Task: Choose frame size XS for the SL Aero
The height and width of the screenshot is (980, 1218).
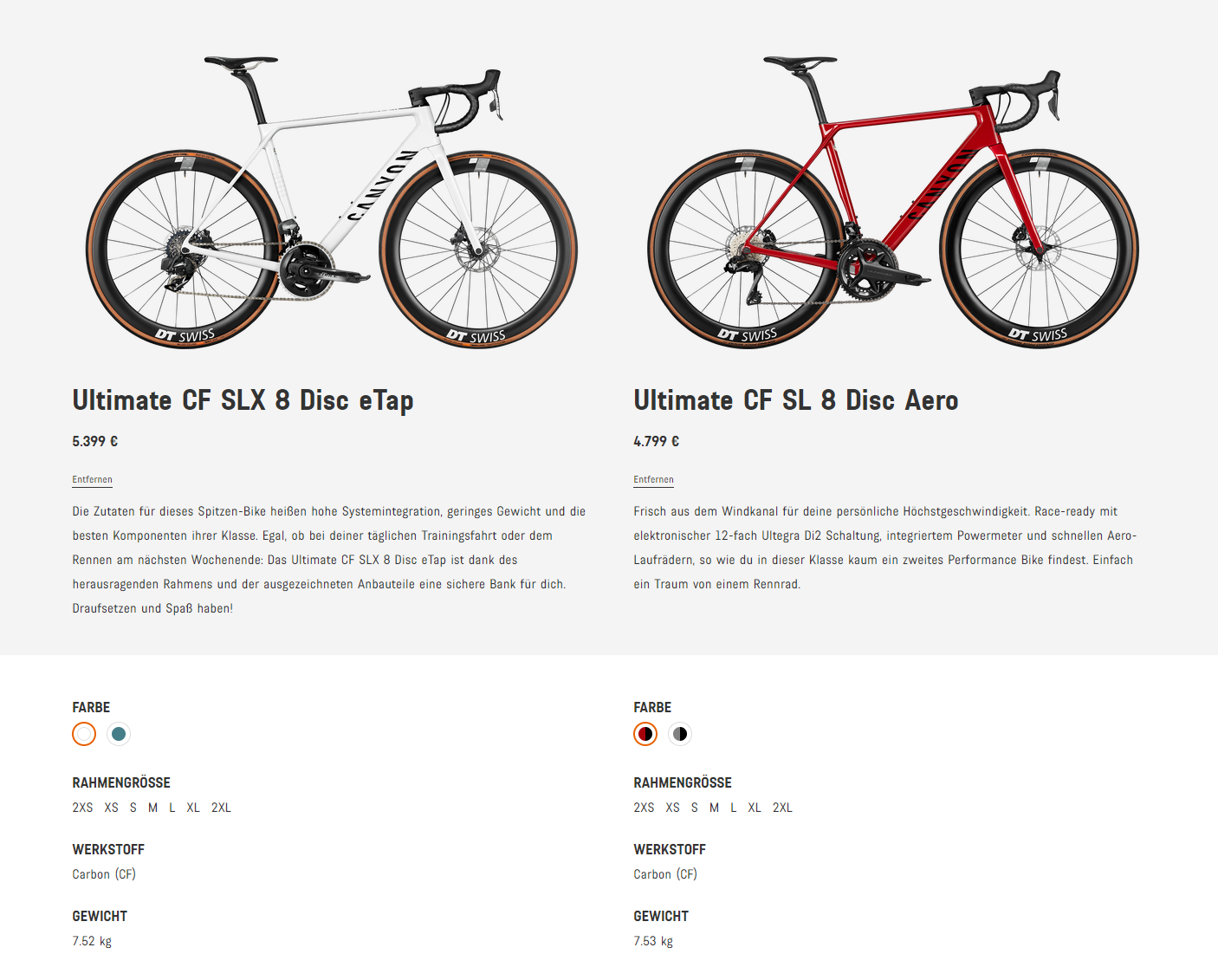Action: 672,808
